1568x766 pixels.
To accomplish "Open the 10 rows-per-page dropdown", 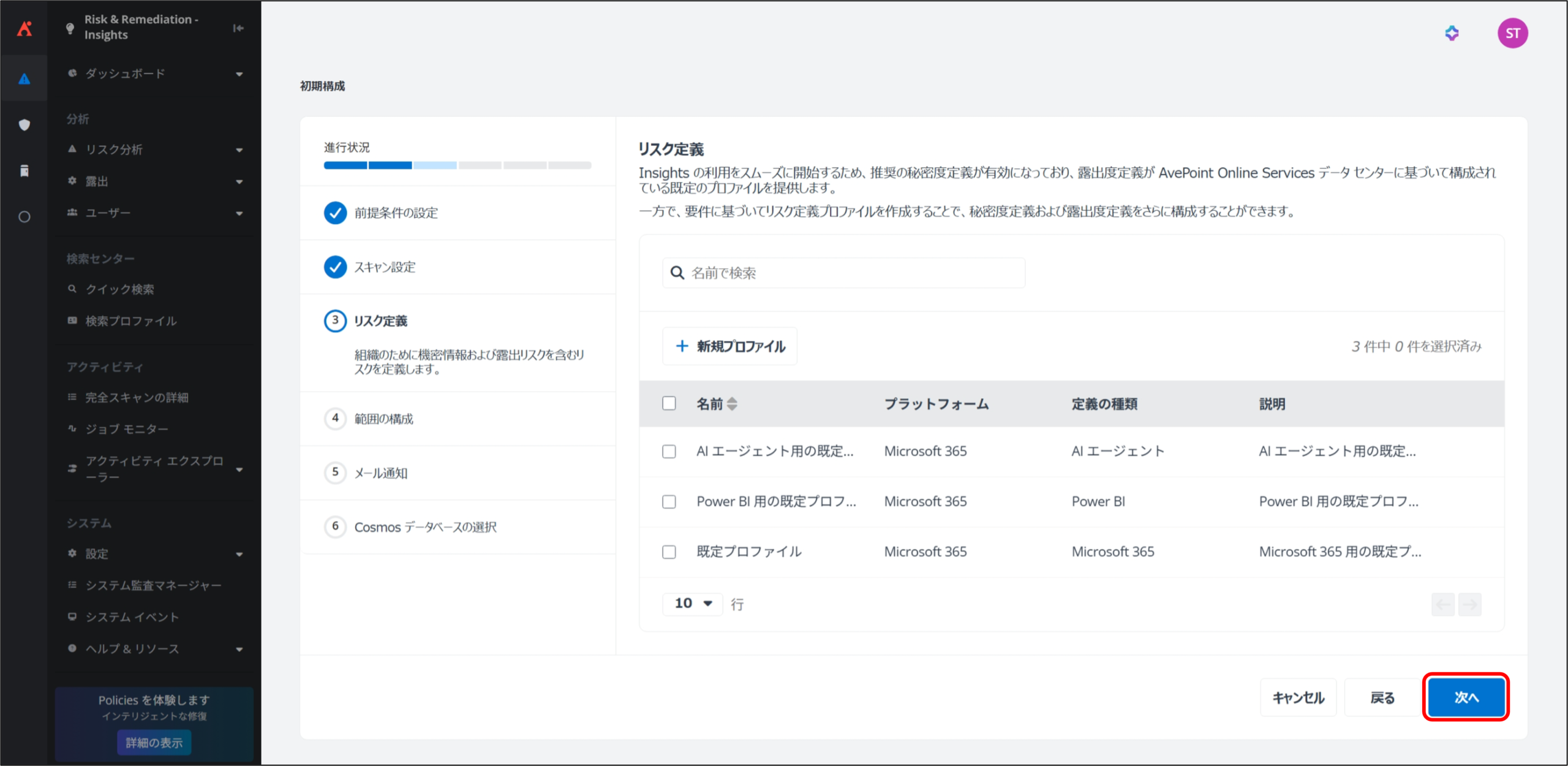I will (x=693, y=604).
